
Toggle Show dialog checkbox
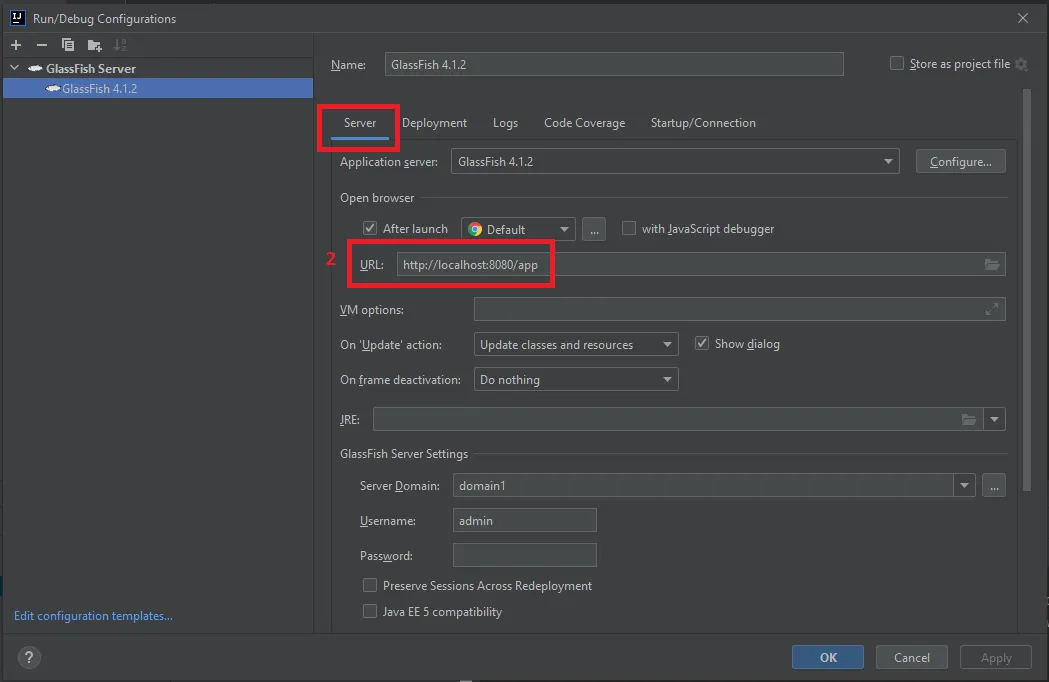point(701,343)
